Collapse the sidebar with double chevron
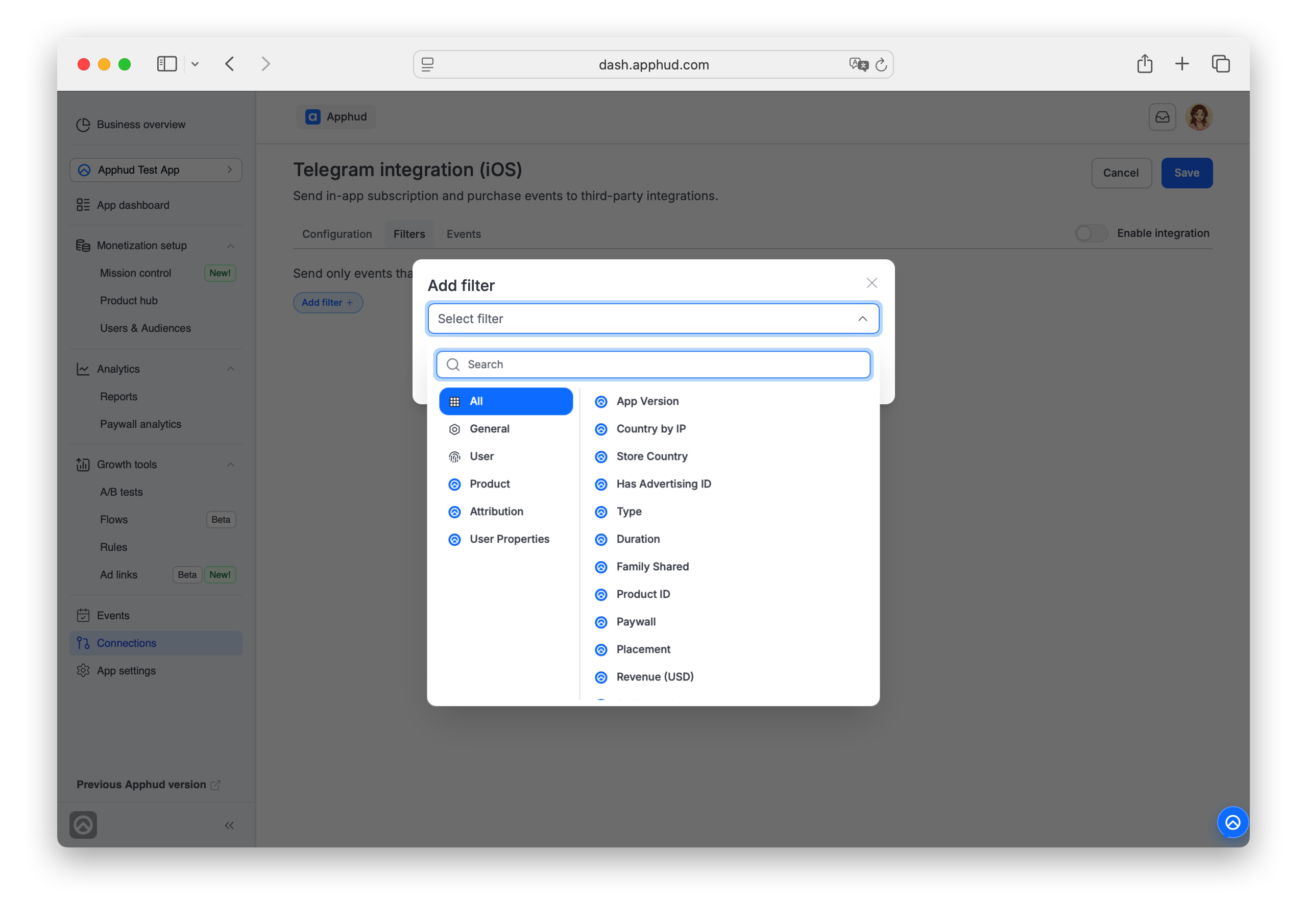This screenshot has height=924, width=1307. (229, 825)
